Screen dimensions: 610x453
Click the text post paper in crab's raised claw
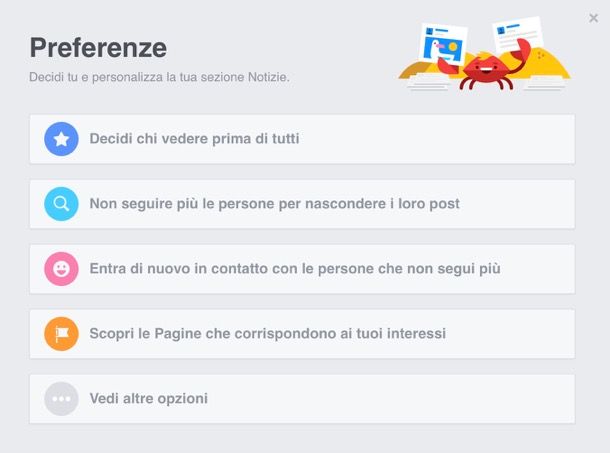(x=517, y=34)
